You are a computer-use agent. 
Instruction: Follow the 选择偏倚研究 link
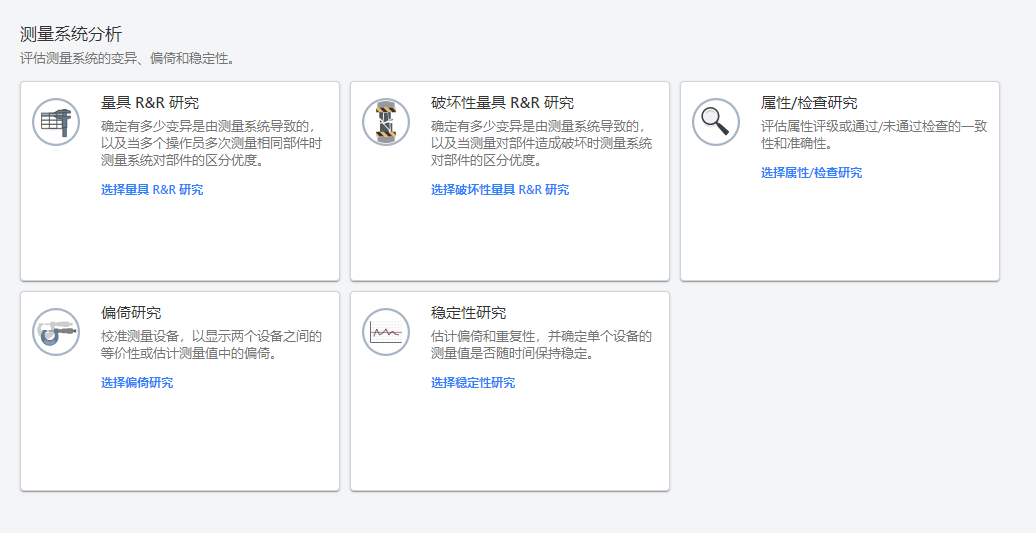pyautogui.click(x=137, y=383)
